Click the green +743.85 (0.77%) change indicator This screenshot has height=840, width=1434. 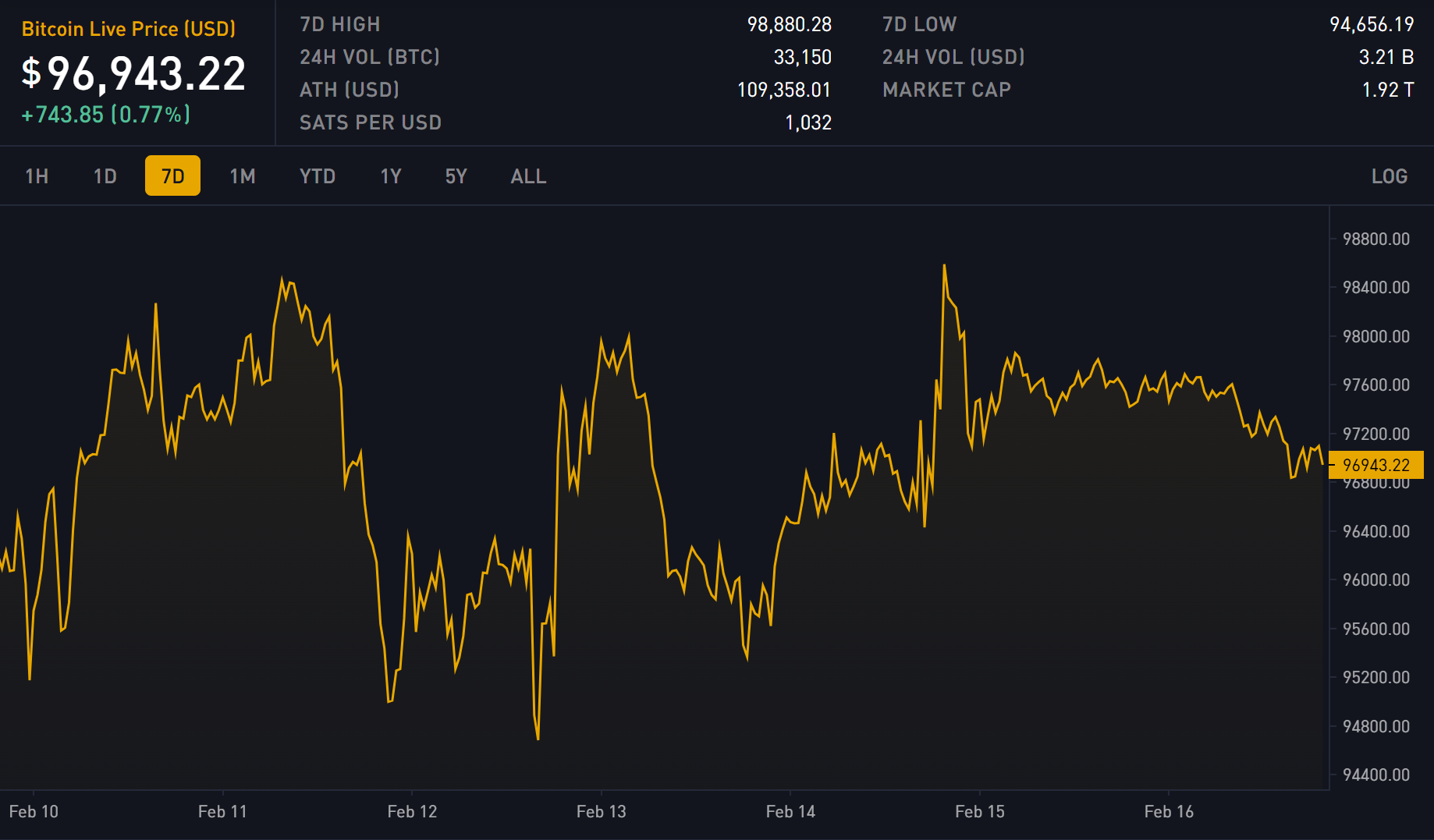click(x=105, y=115)
